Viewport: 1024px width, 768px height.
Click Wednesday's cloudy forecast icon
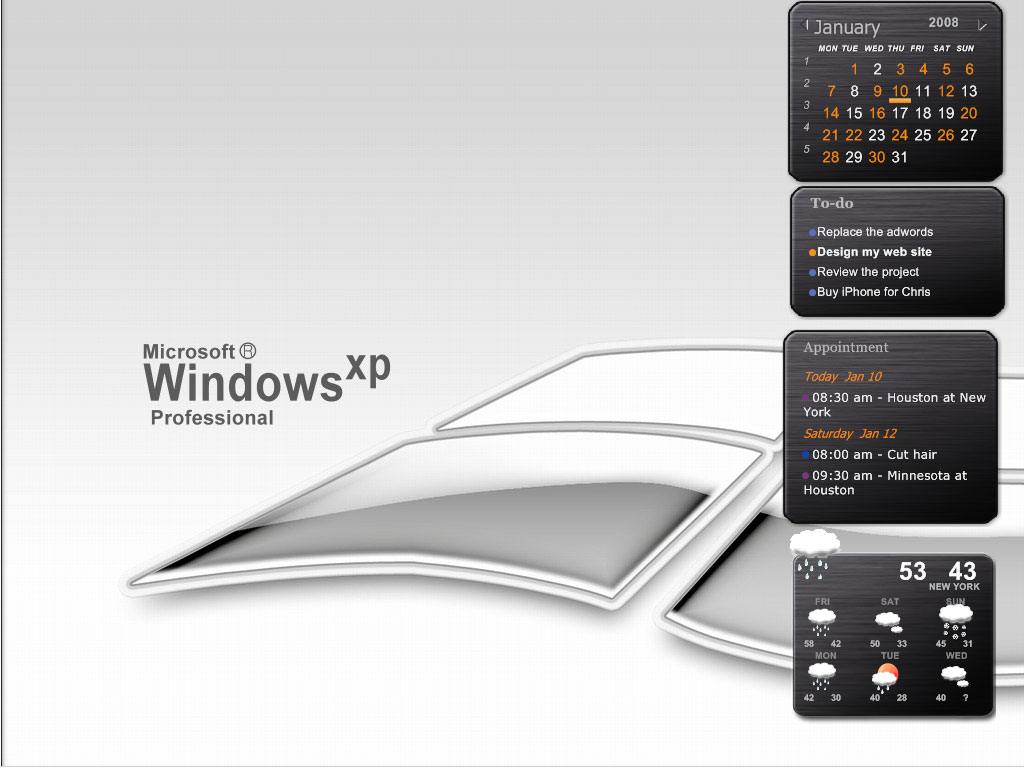coord(955,675)
